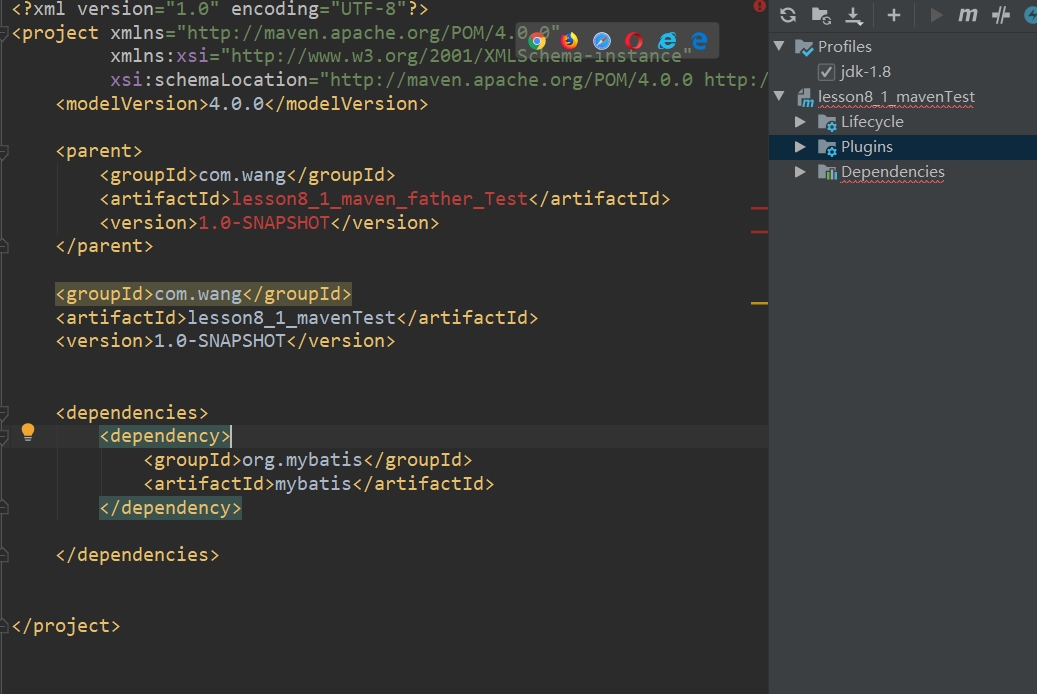
Task: Download sources and documentation icon
Action: click(854, 15)
